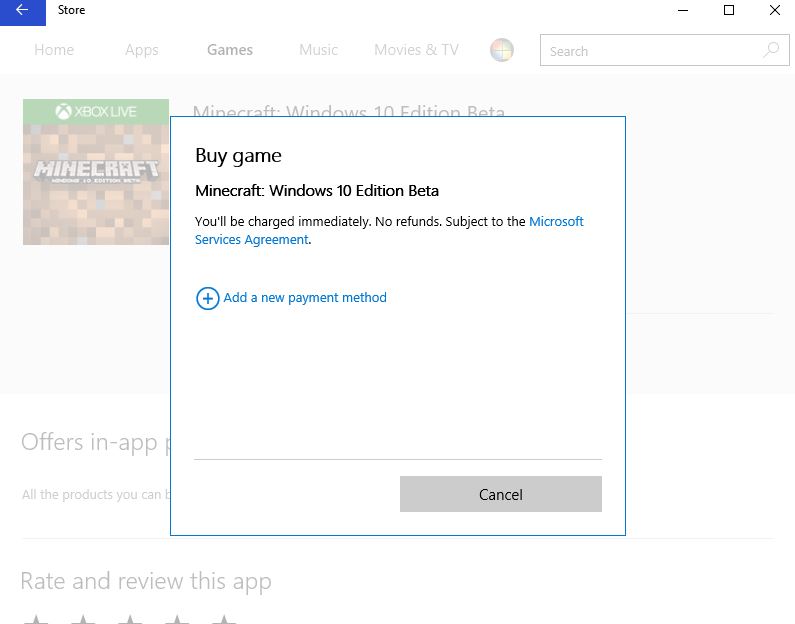Open the Movies & TV tab

coord(416,50)
